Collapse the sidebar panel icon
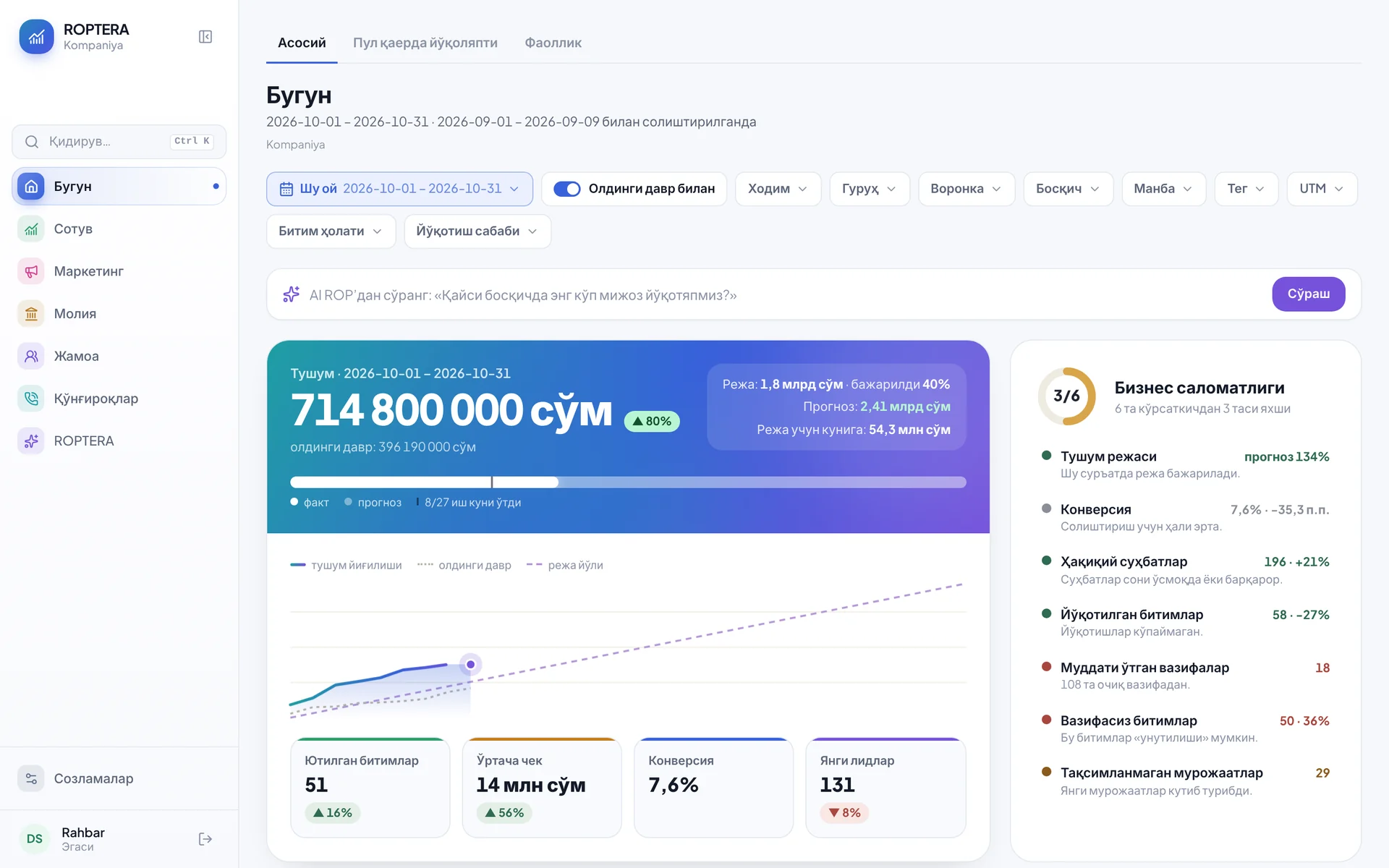 tap(205, 37)
